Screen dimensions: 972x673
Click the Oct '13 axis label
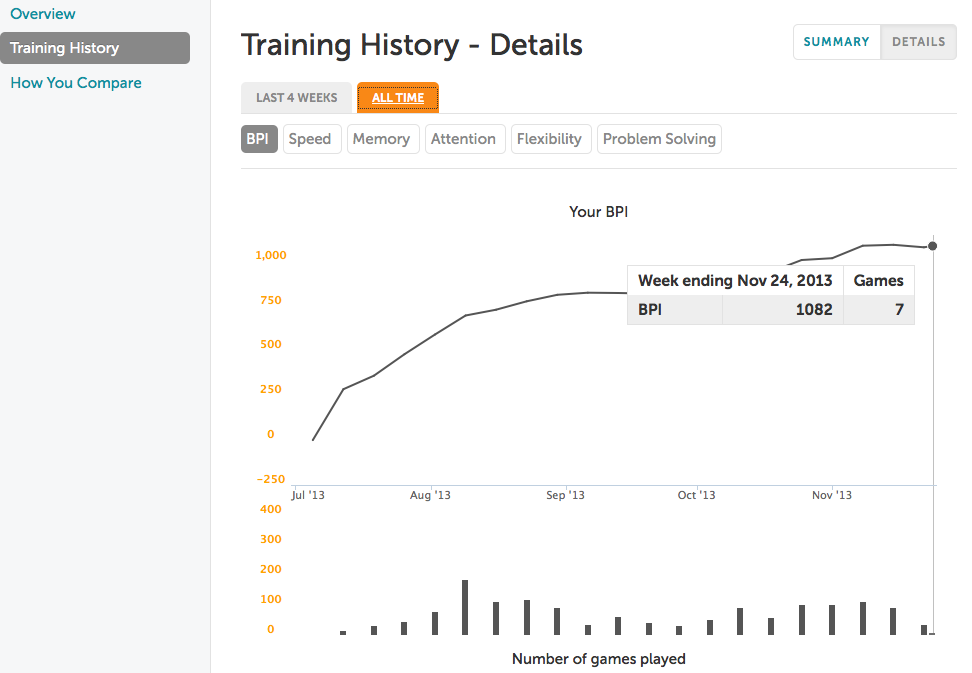tap(696, 495)
